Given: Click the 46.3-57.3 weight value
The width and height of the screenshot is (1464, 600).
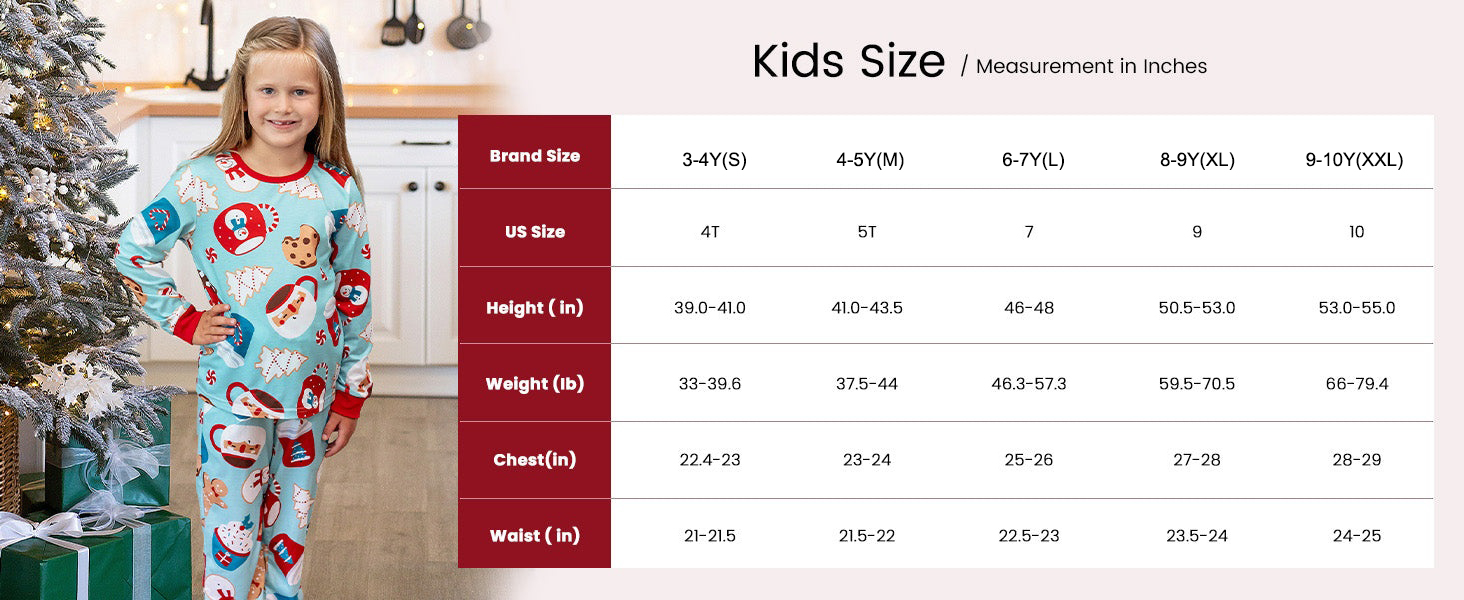Looking at the screenshot, I should tap(1029, 384).
